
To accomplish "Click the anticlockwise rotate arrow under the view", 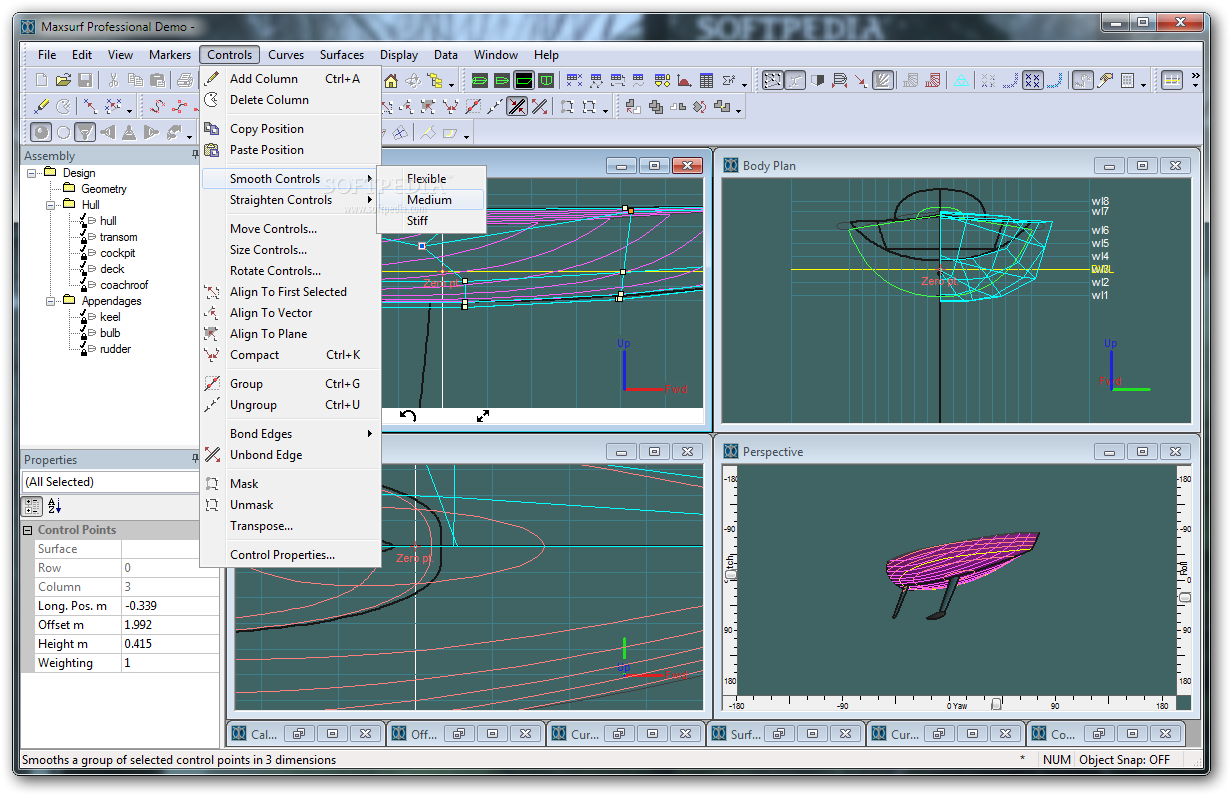I will point(408,415).
